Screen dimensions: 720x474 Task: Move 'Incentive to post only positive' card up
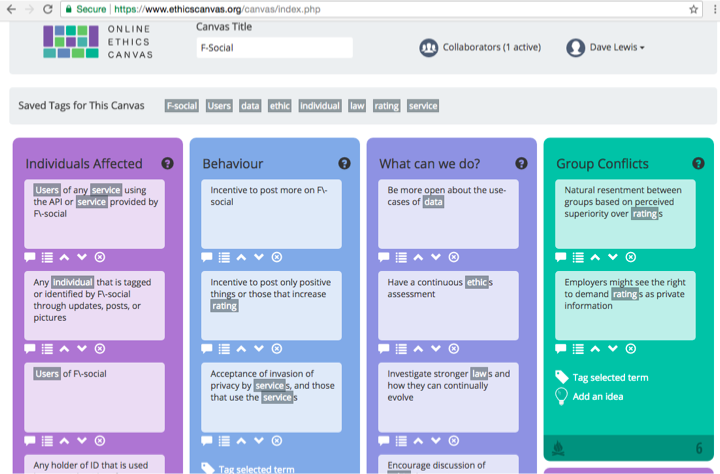pyautogui.click(x=241, y=349)
